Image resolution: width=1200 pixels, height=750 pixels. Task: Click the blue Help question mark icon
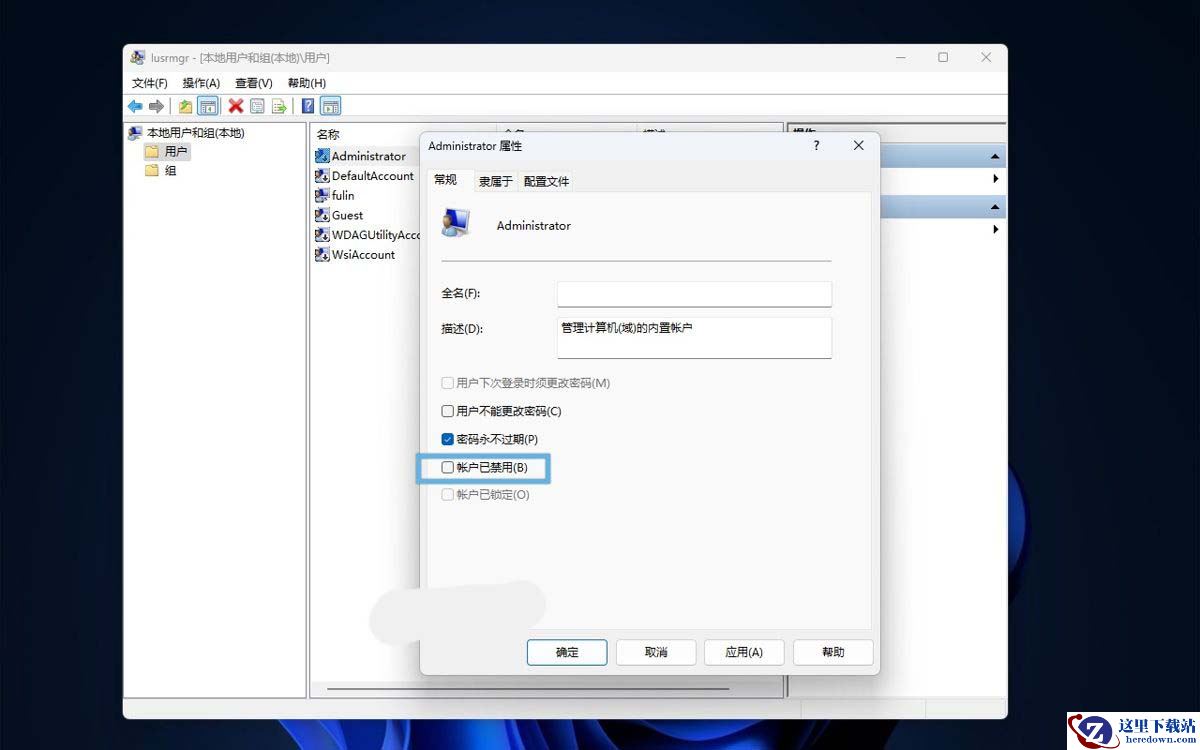click(308, 106)
